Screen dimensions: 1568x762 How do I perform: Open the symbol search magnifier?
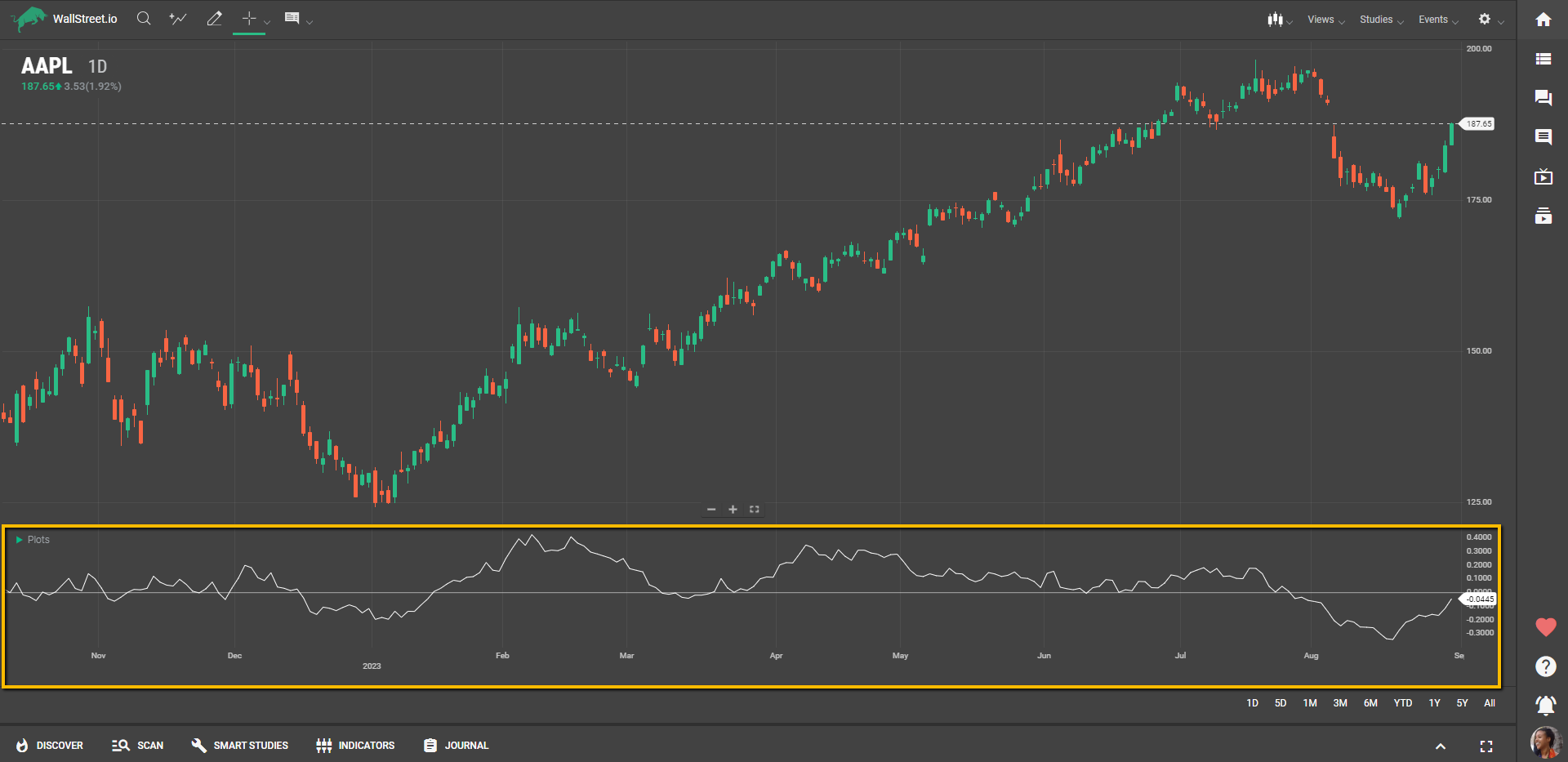click(144, 19)
